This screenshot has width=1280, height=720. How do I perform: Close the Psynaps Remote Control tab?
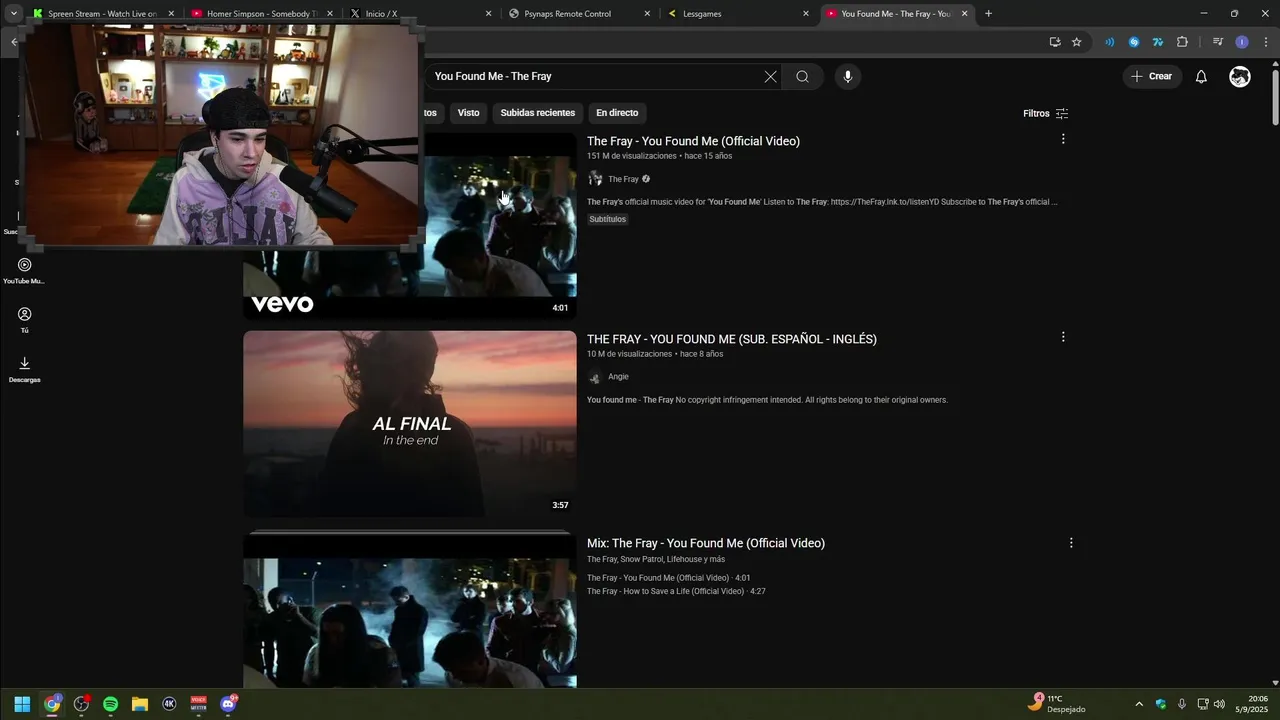(647, 14)
